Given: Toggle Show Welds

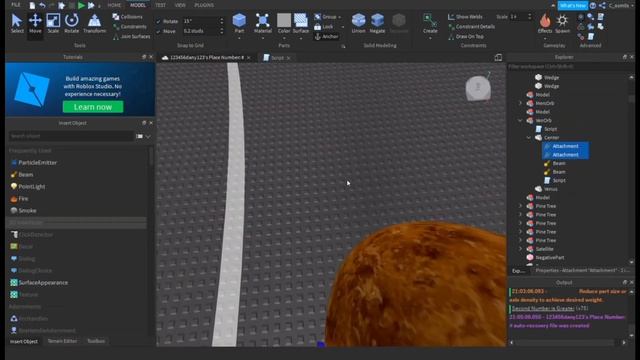Looking at the screenshot, I should click(x=465, y=17).
